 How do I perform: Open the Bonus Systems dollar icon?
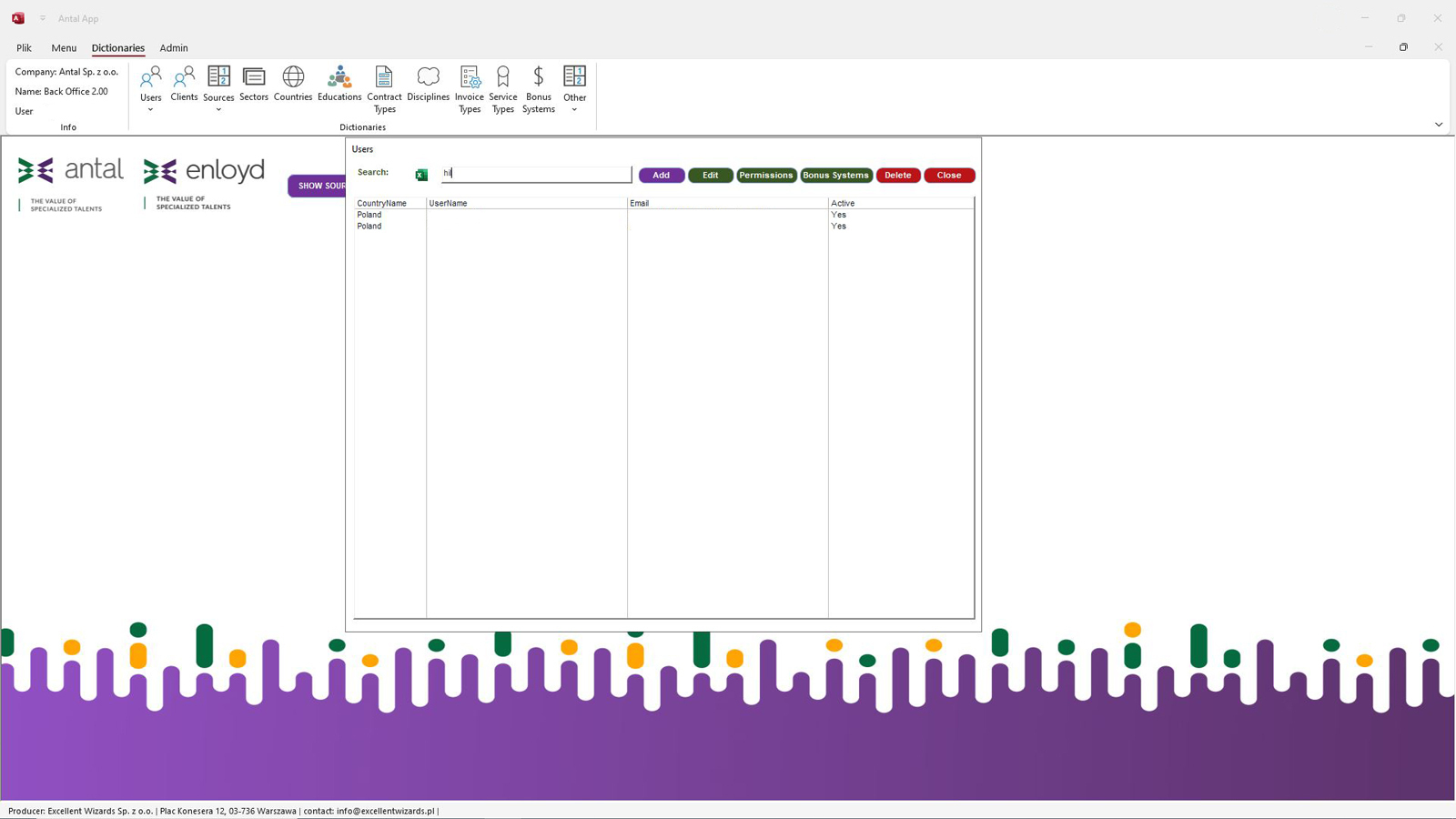(x=538, y=88)
